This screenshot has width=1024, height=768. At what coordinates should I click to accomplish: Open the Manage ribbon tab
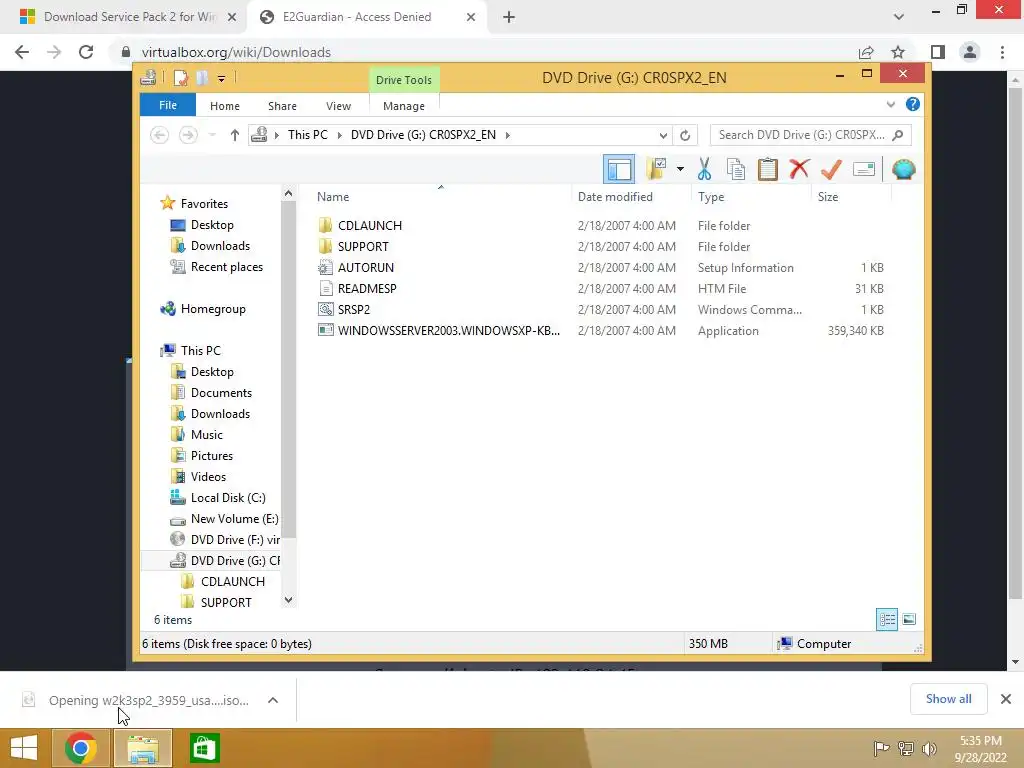click(x=404, y=106)
